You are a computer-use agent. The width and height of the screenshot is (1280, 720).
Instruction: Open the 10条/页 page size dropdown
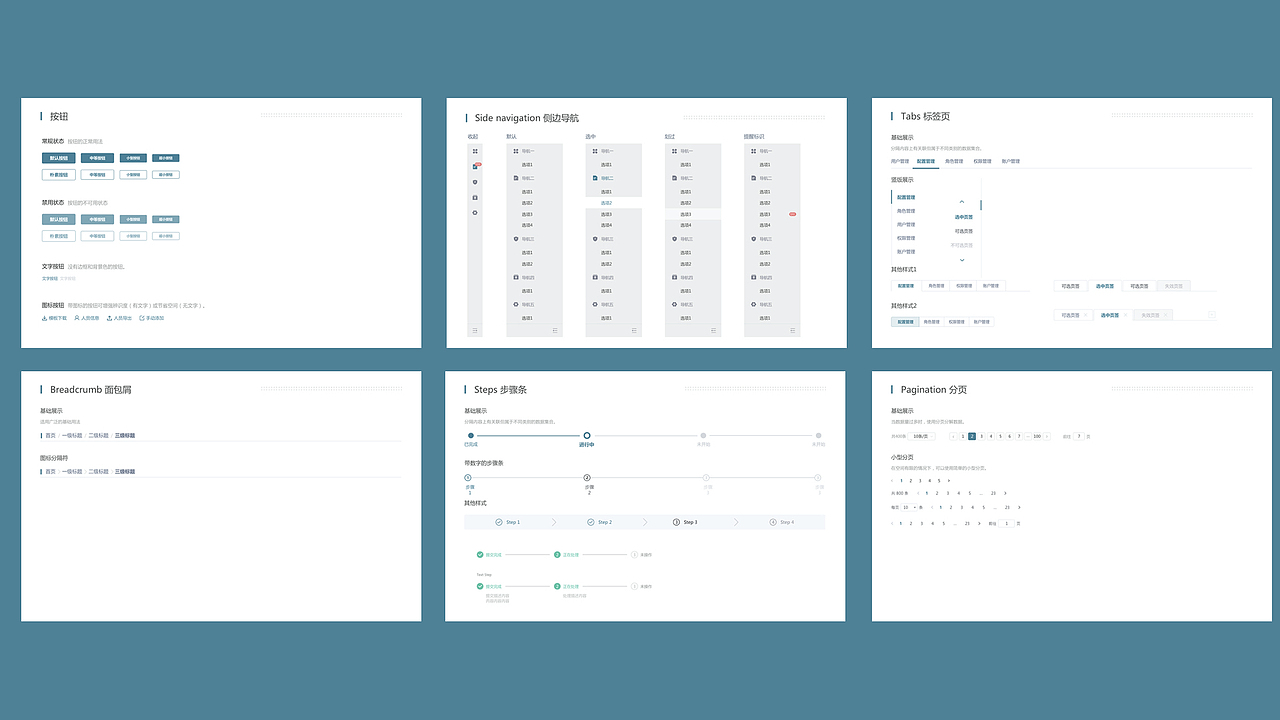(x=922, y=436)
